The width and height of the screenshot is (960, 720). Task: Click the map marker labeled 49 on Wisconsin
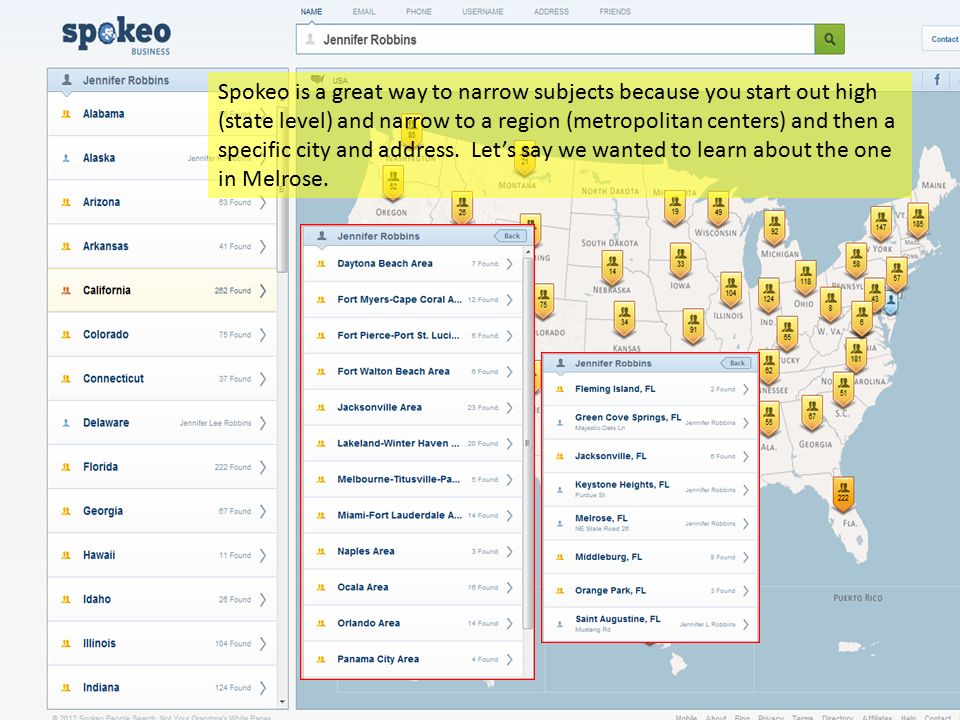(718, 208)
